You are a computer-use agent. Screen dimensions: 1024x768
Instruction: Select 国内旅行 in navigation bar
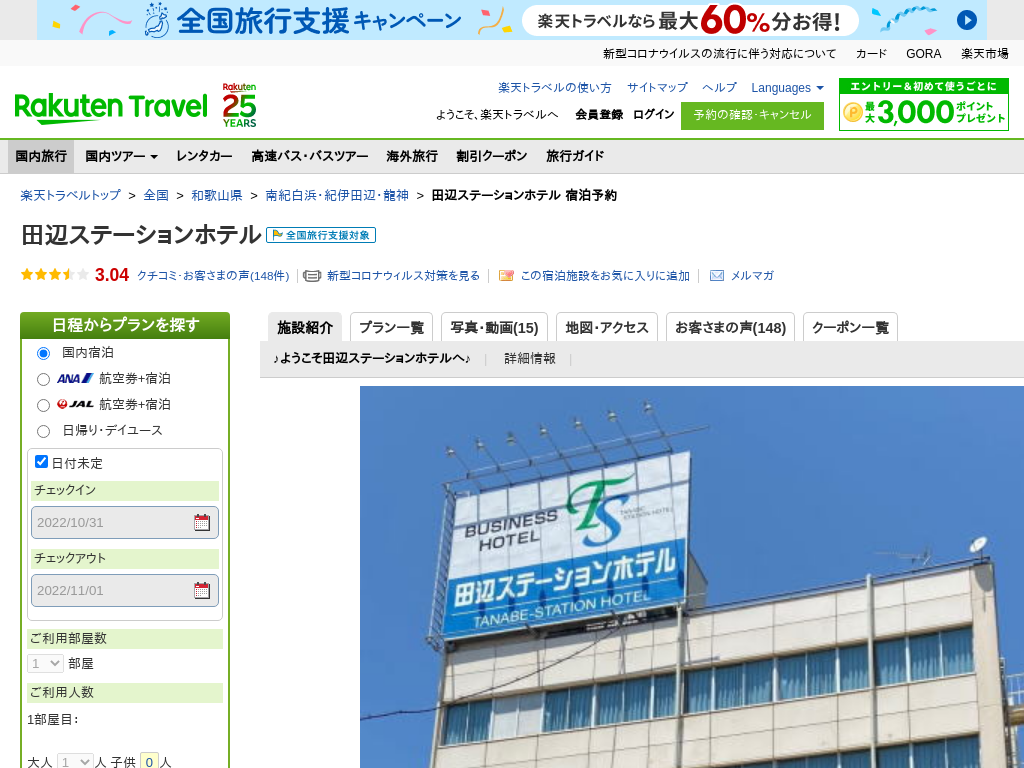click(41, 156)
